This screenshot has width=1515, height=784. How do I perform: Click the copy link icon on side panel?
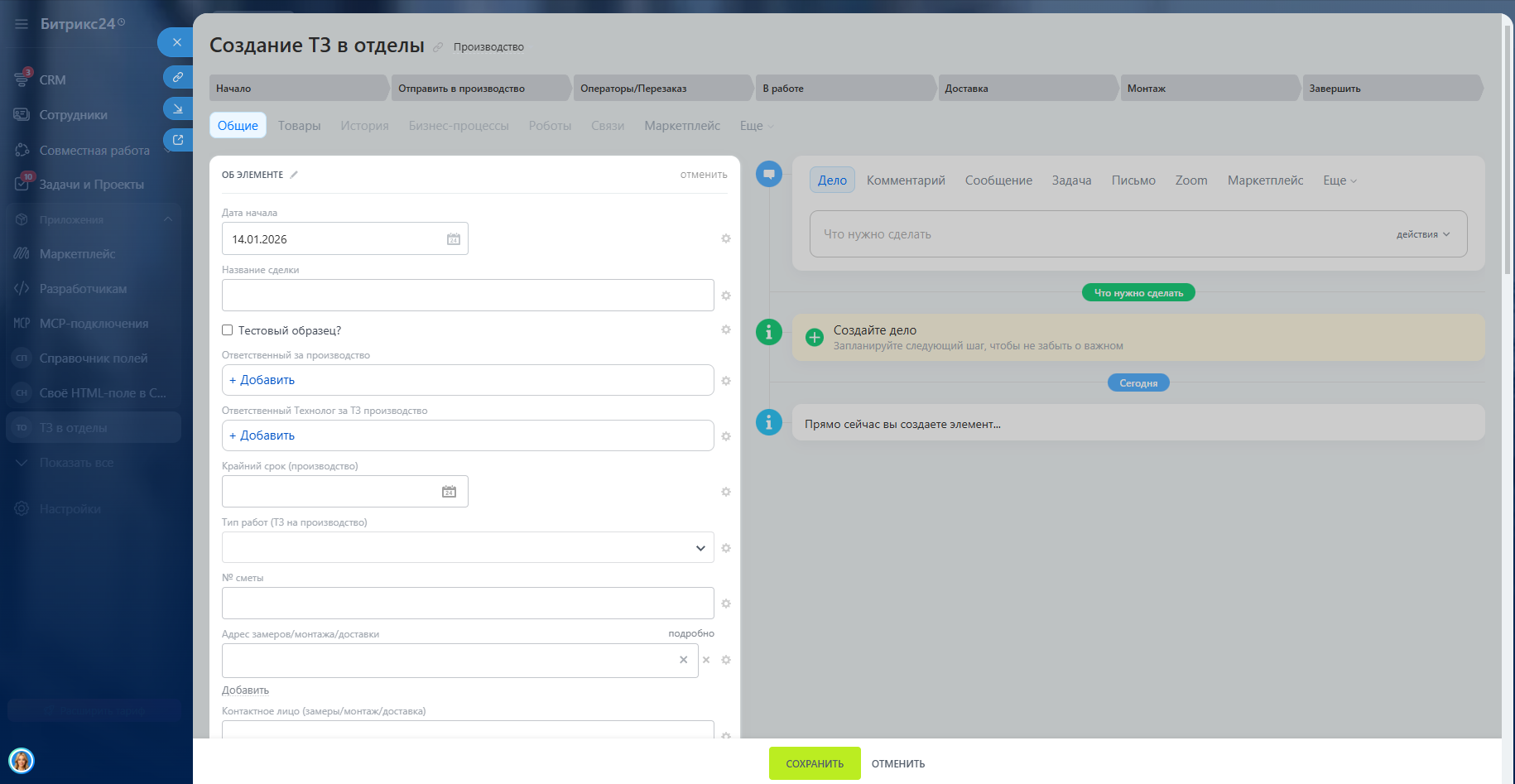(x=177, y=77)
